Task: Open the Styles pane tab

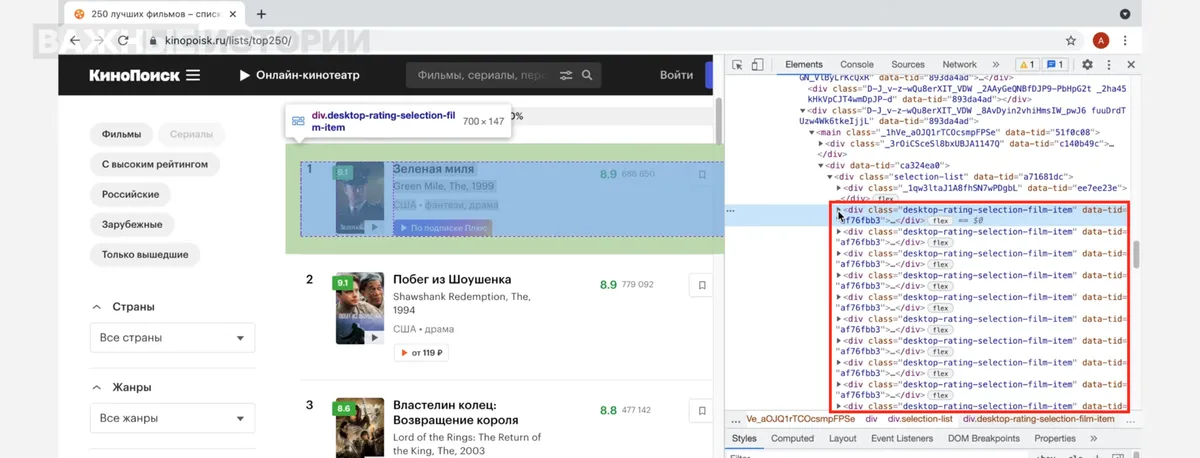Action: [744, 438]
